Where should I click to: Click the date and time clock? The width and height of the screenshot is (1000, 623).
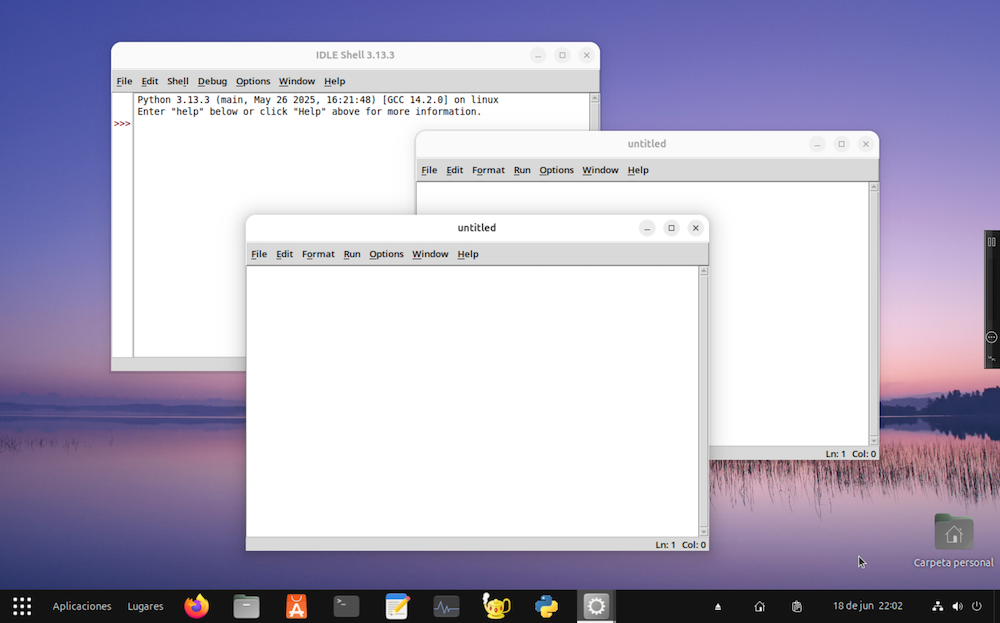tap(868, 606)
